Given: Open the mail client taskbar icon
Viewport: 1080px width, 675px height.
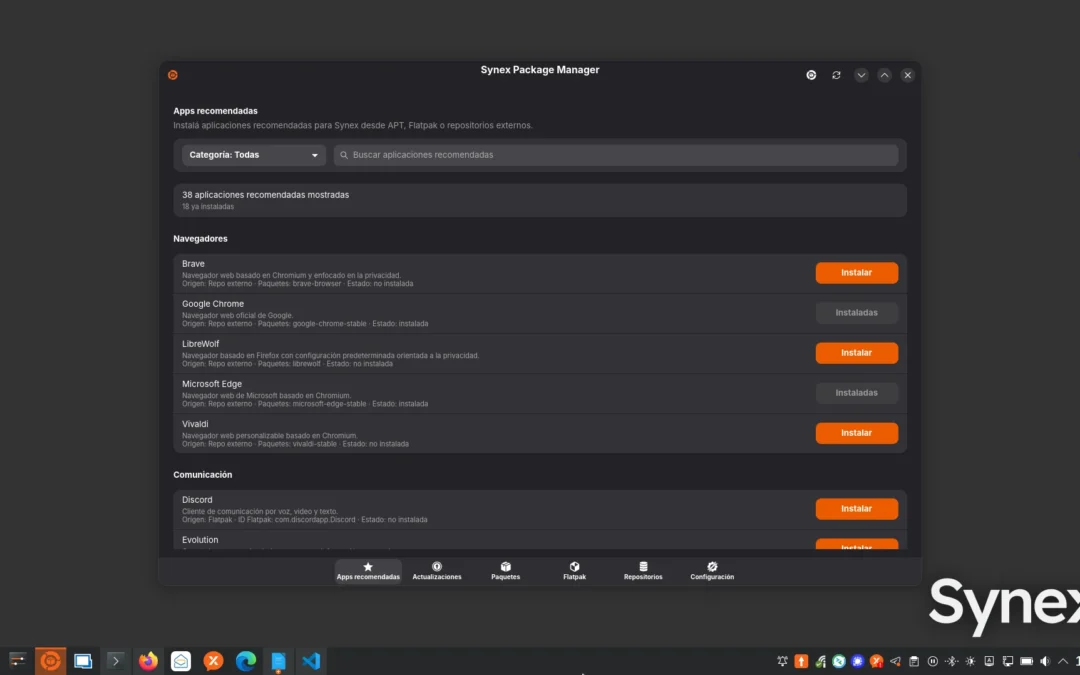Looking at the screenshot, I should point(180,661).
